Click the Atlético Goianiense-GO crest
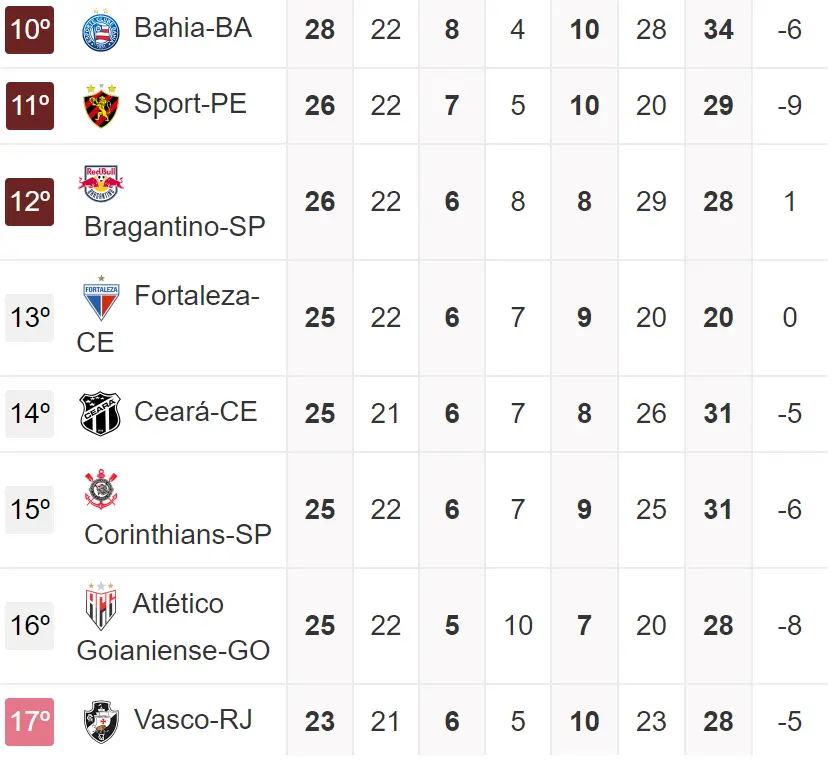The image size is (832, 760). tap(100, 606)
